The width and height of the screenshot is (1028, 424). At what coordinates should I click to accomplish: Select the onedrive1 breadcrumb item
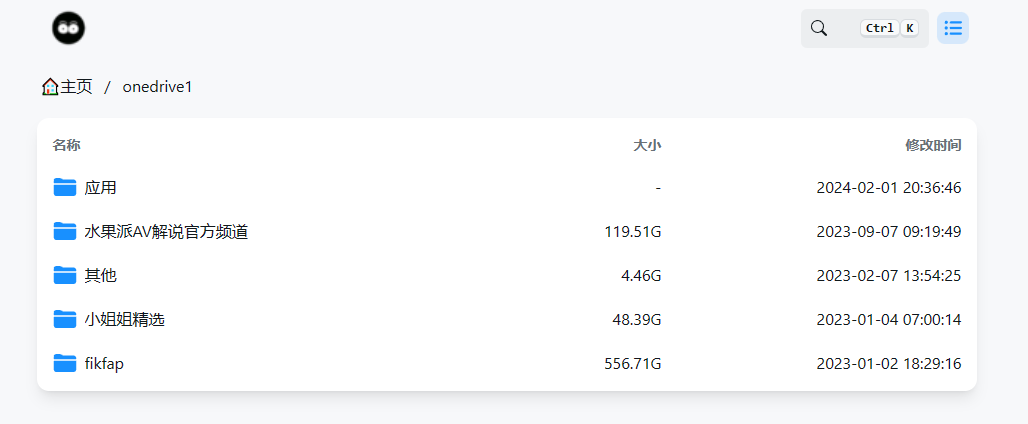coord(157,87)
